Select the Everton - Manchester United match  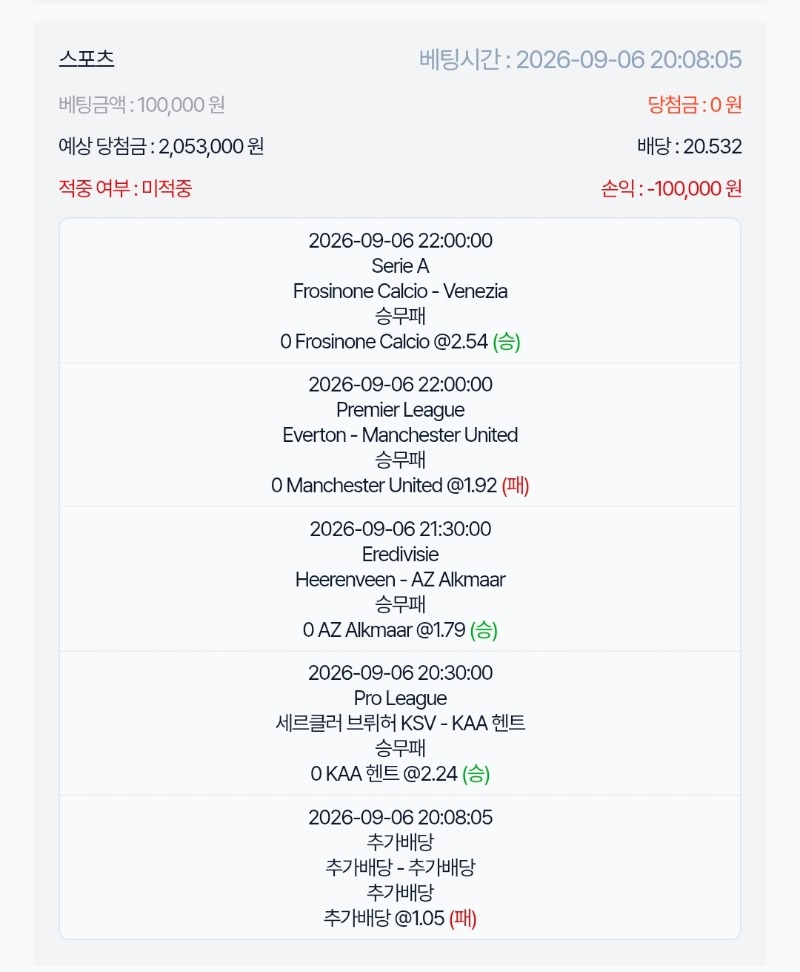click(x=400, y=435)
